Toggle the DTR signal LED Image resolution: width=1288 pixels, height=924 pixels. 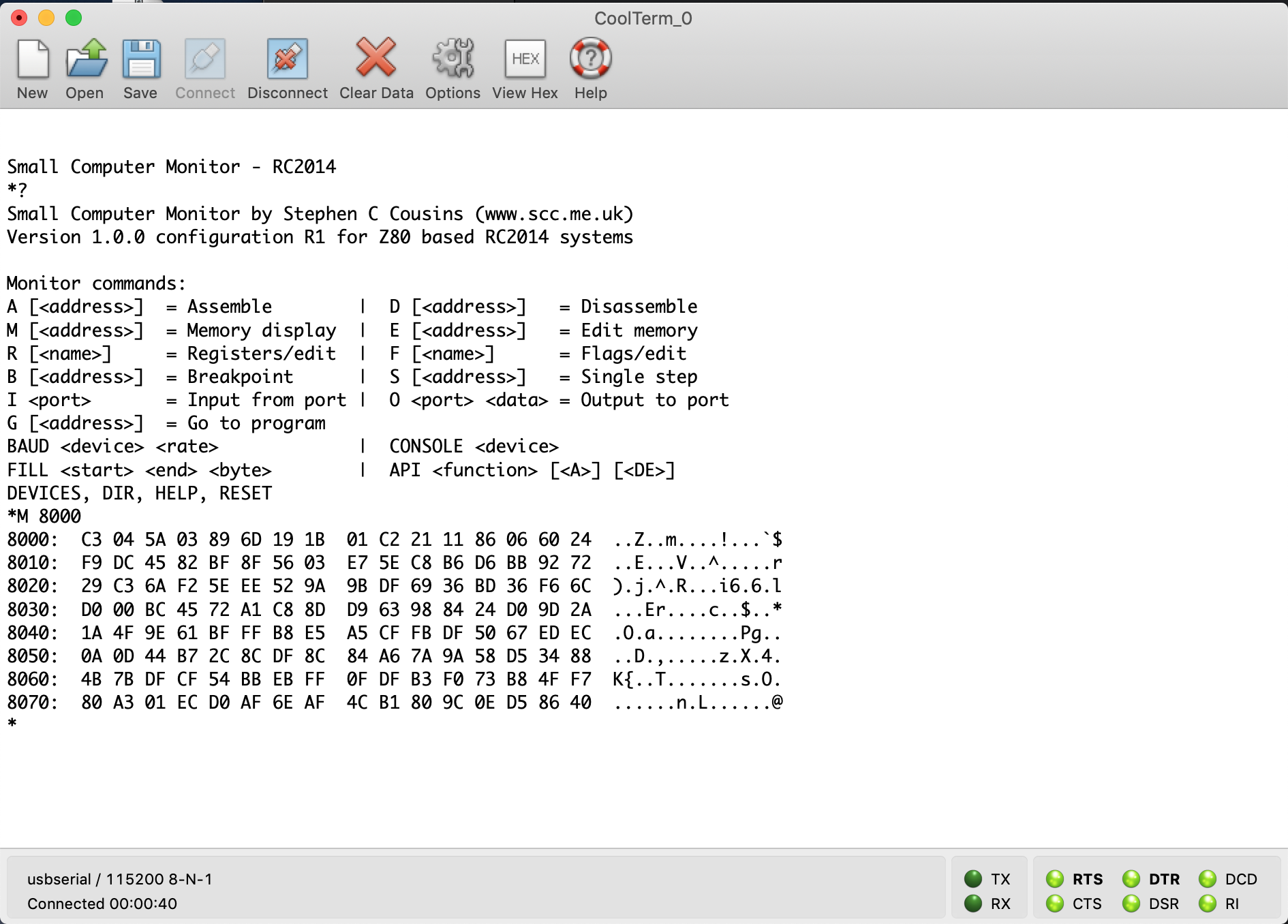(1131, 878)
